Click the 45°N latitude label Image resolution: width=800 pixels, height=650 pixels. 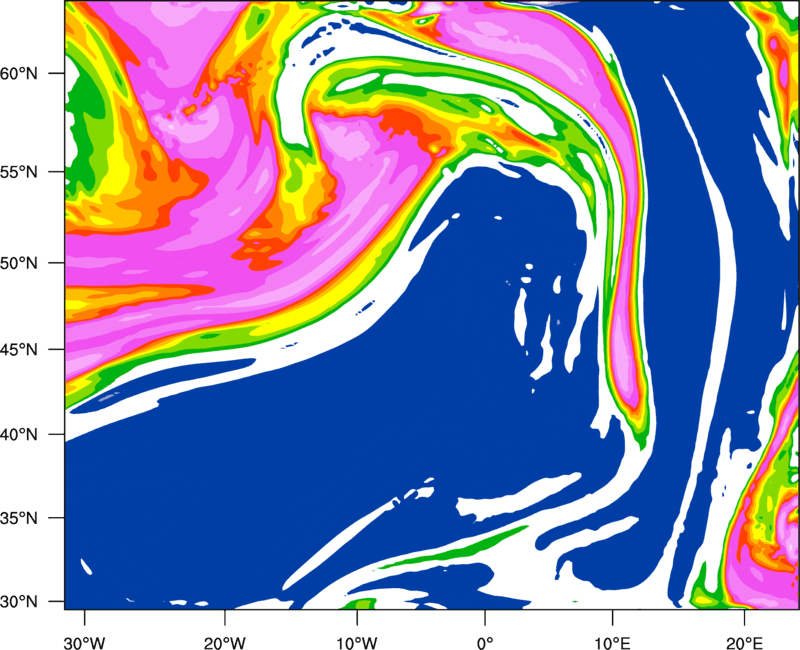tap(19, 350)
